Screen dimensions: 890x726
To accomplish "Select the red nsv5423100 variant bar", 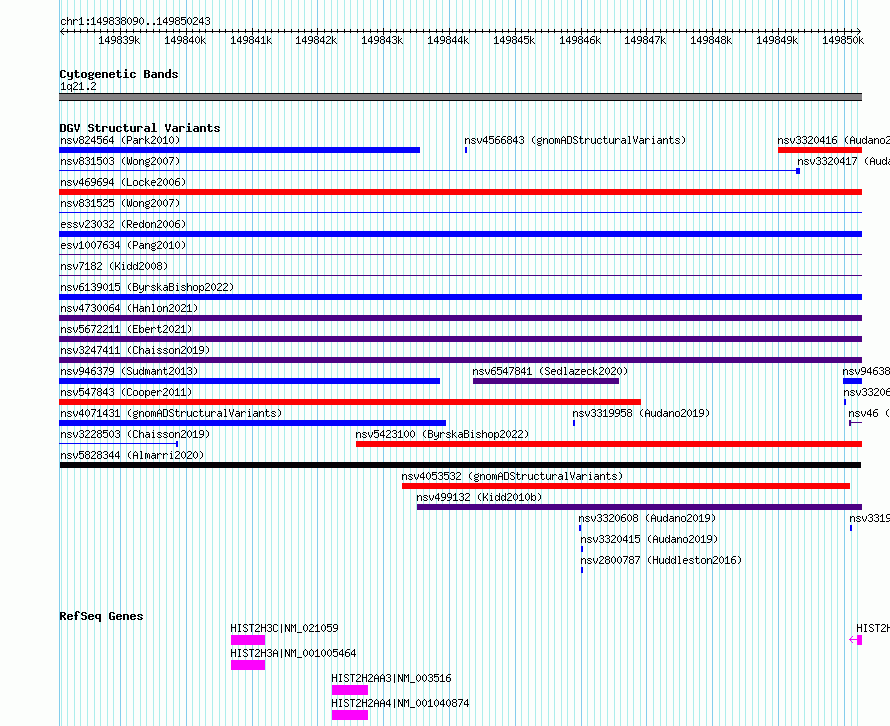I will 609,444.
